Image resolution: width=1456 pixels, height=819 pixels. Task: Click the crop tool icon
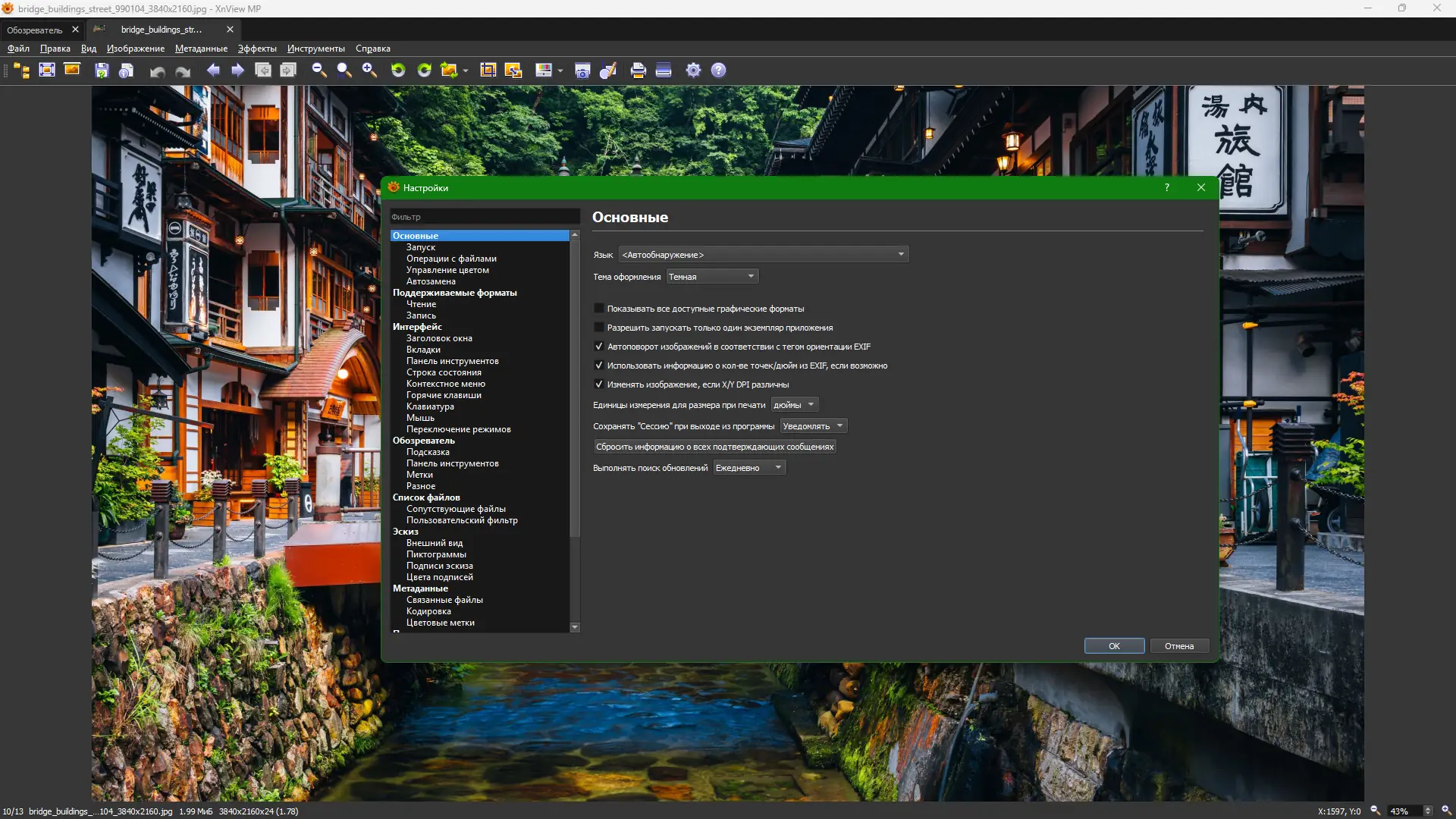click(488, 71)
